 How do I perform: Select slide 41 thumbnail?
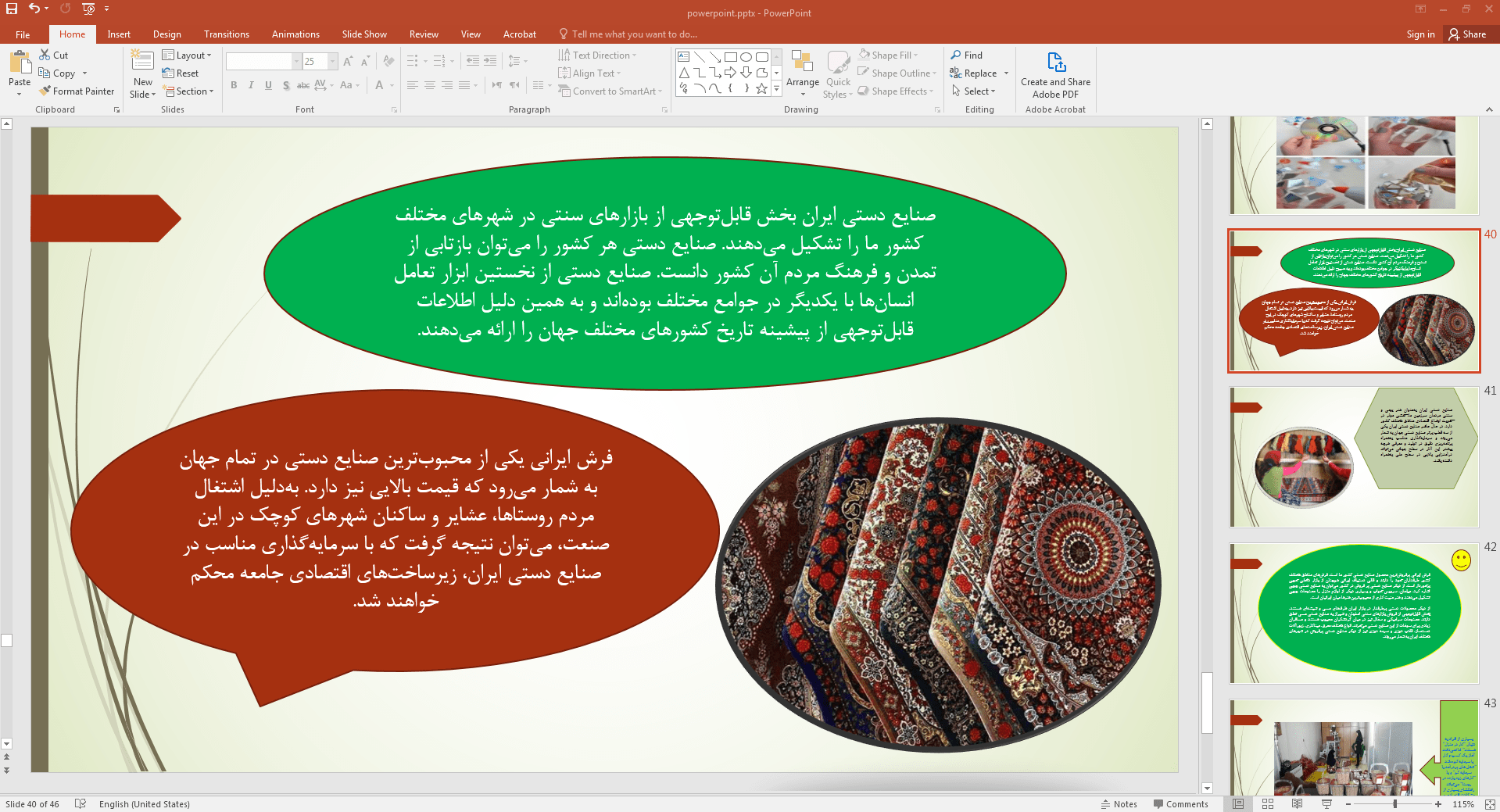[x=1354, y=457]
